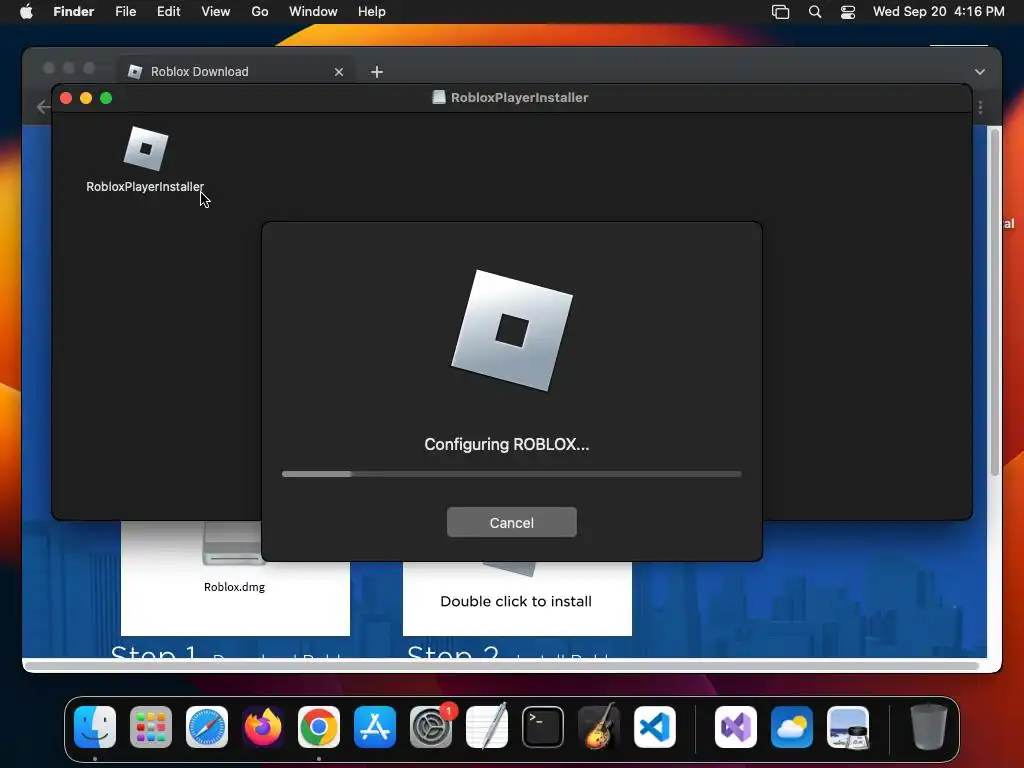Click the browser's horizontal scrollbar
Screen dimensions: 1024x768
502,665
